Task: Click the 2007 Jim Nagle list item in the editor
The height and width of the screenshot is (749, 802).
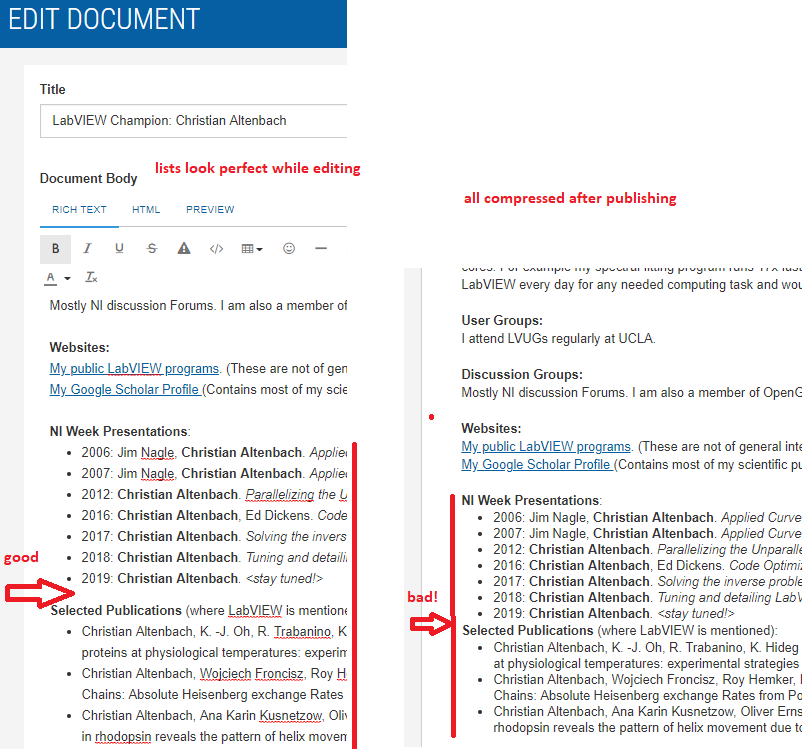Action: point(214,474)
